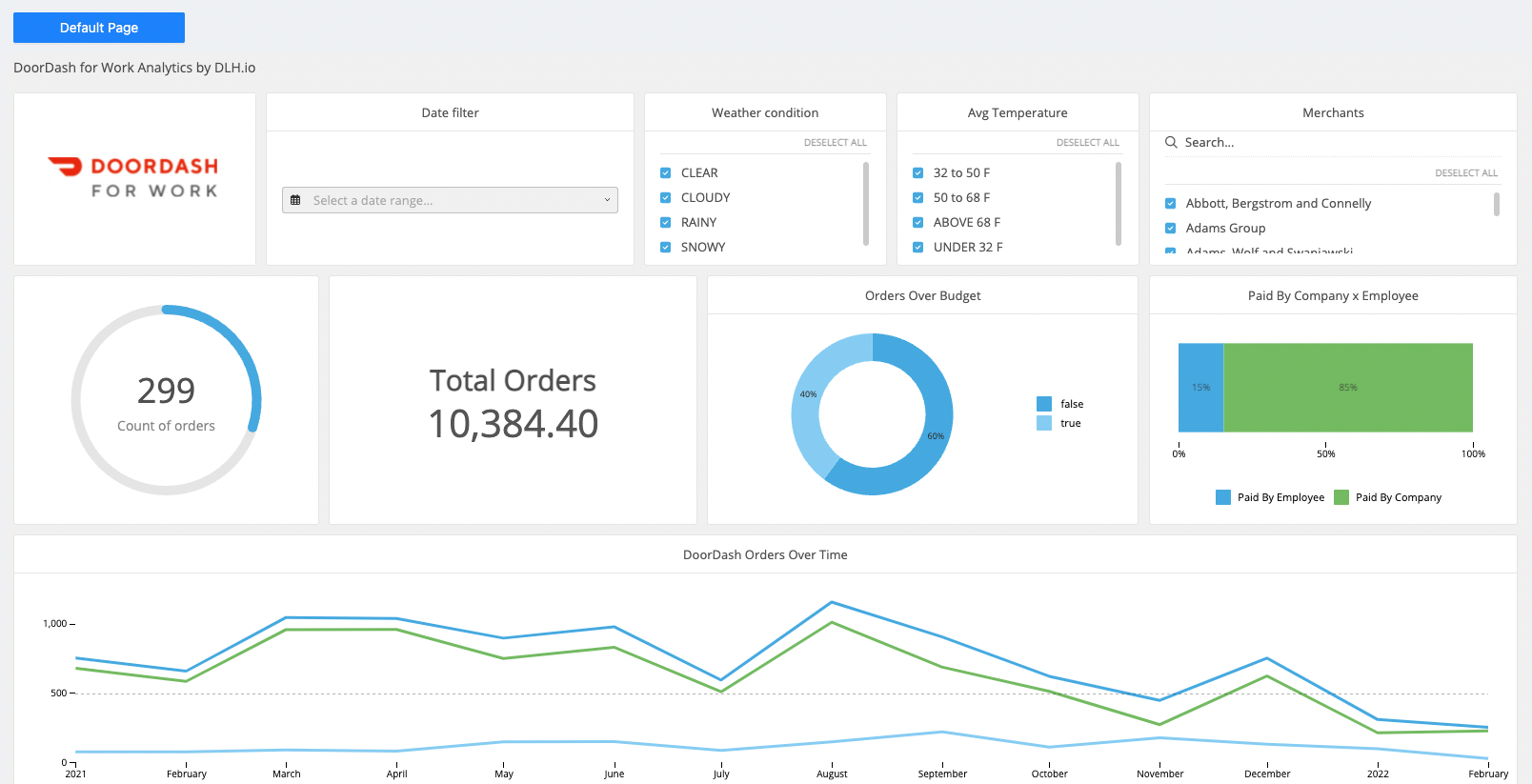This screenshot has height=784, width=1532.
Task: Open the date range dropdown
Action: [450, 200]
